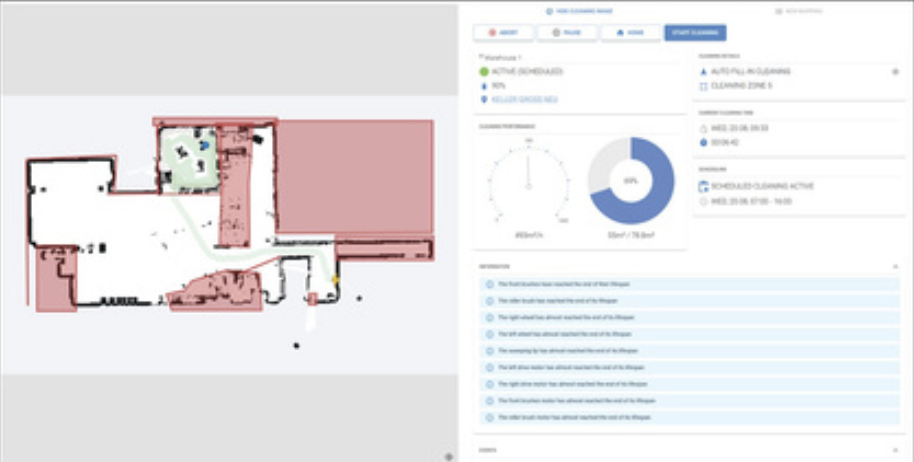Click the Cleaning Zone 5 icon

pos(704,85)
